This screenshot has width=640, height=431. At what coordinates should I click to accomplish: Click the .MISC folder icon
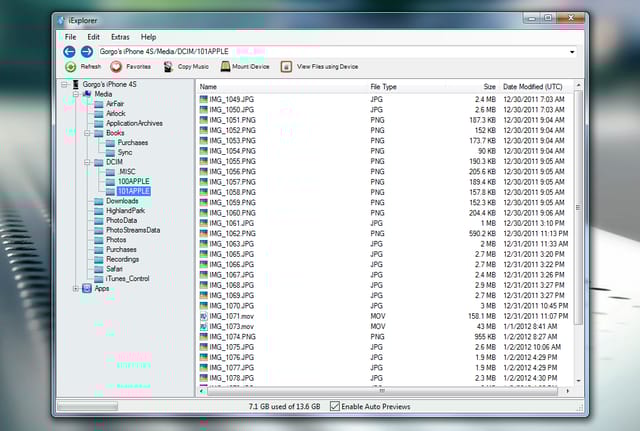[x=110, y=172]
